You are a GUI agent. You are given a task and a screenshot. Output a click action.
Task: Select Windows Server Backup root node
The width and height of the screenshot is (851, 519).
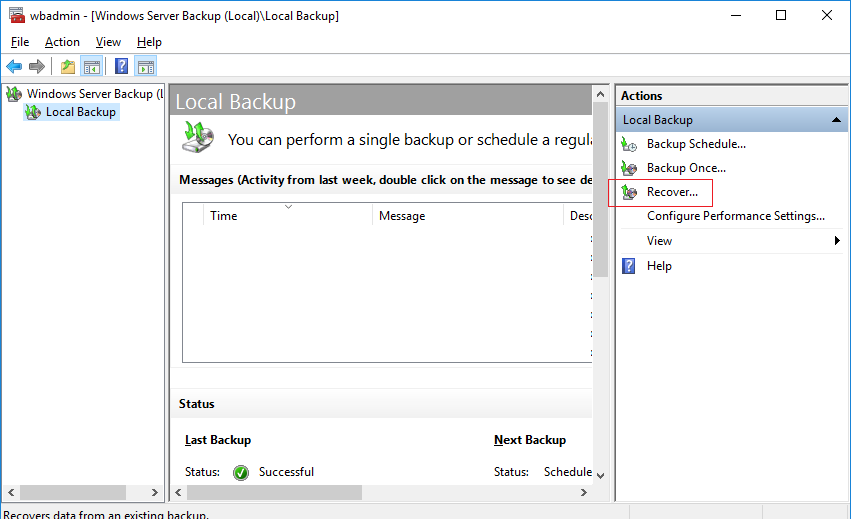click(x=89, y=94)
